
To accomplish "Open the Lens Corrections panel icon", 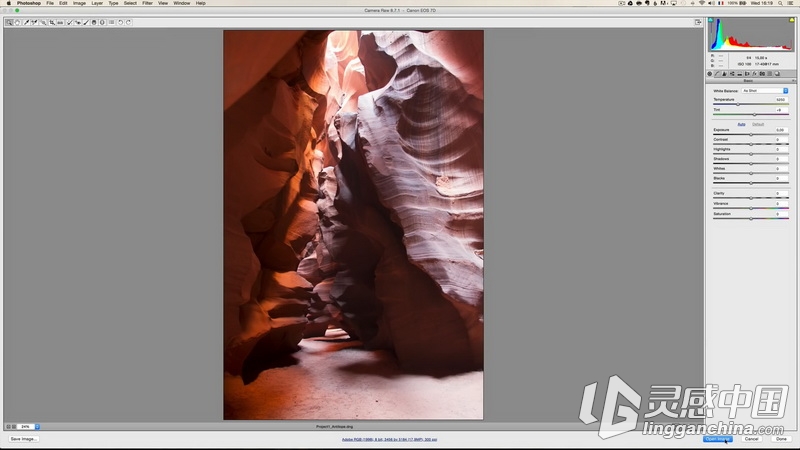I will click(x=747, y=74).
